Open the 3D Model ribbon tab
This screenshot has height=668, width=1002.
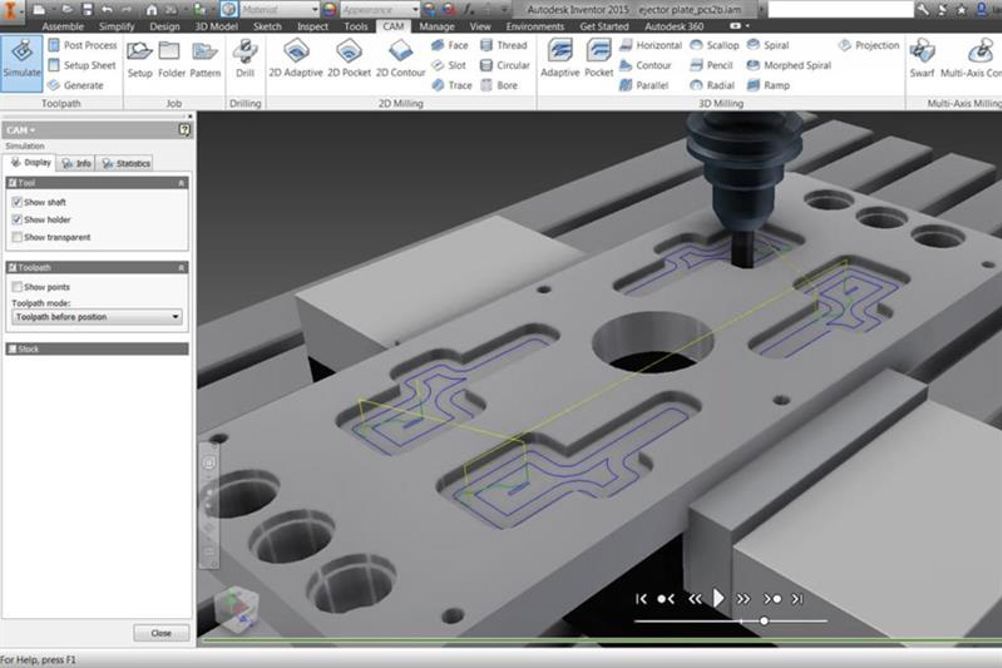(216, 26)
